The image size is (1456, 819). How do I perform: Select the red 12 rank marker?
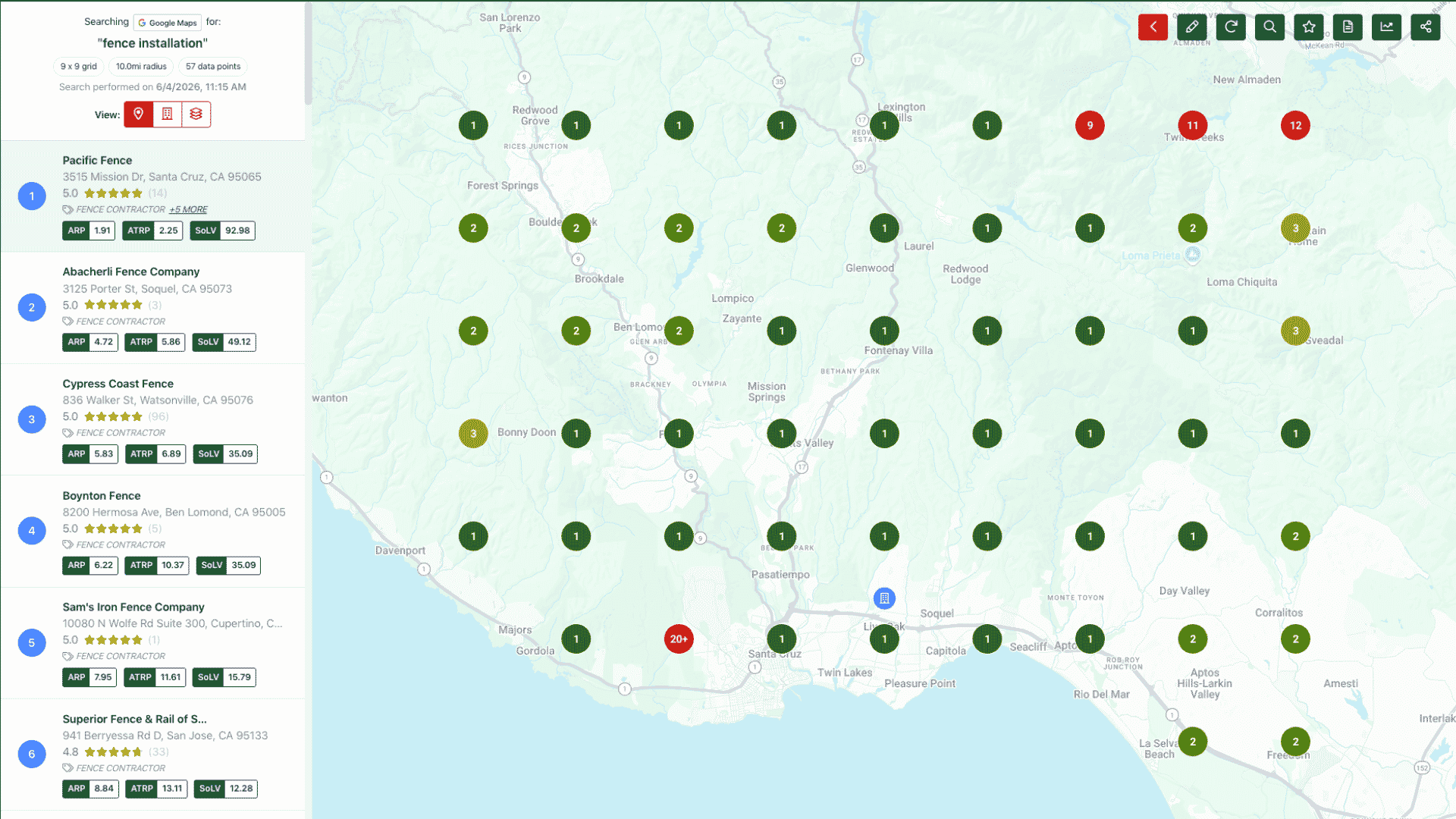(1295, 126)
